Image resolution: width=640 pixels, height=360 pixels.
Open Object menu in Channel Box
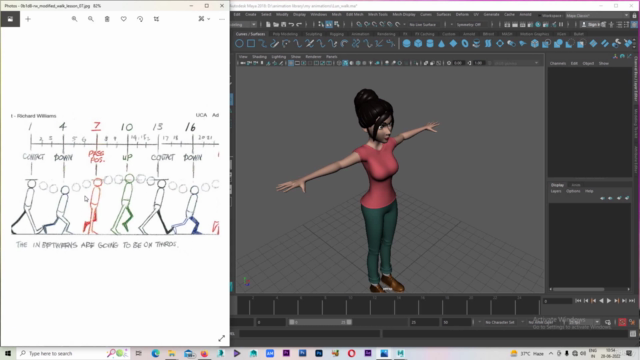pyautogui.click(x=588, y=63)
